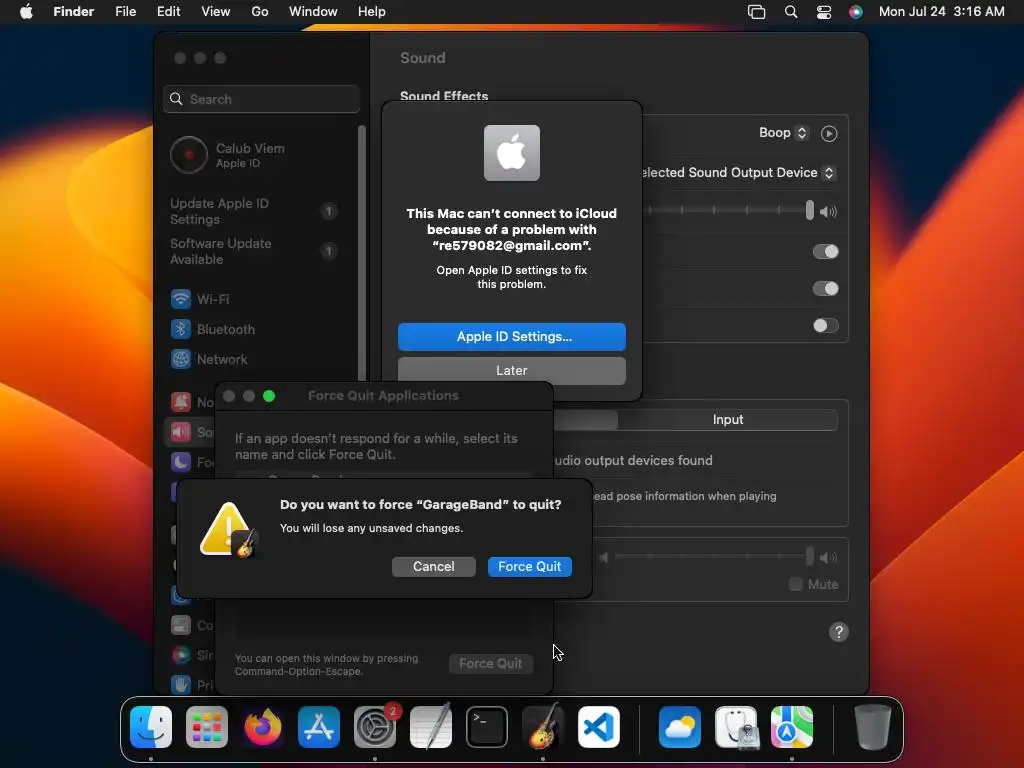The image size is (1024, 768).
Task: Dismiss iCloud dialog with Later
Action: pos(511,370)
